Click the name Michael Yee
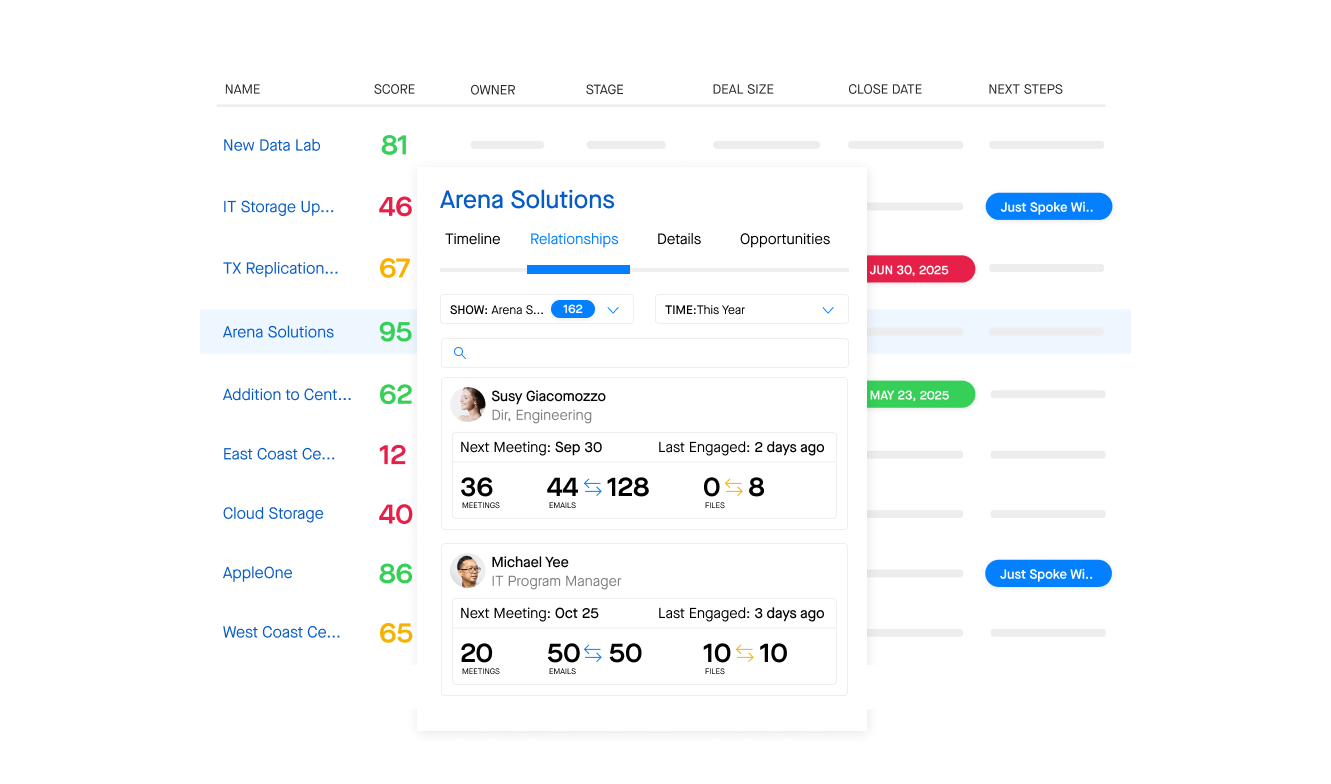Image resolution: width=1331 pixels, height=784 pixels. [530, 562]
